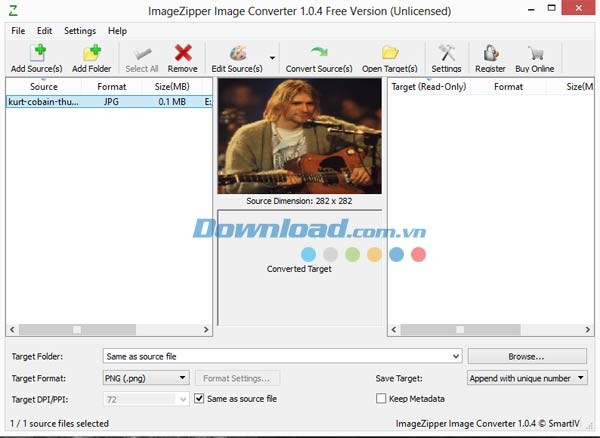The width and height of the screenshot is (600, 438).
Task: Click target list scrollbar left arrow
Action: click(x=394, y=329)
